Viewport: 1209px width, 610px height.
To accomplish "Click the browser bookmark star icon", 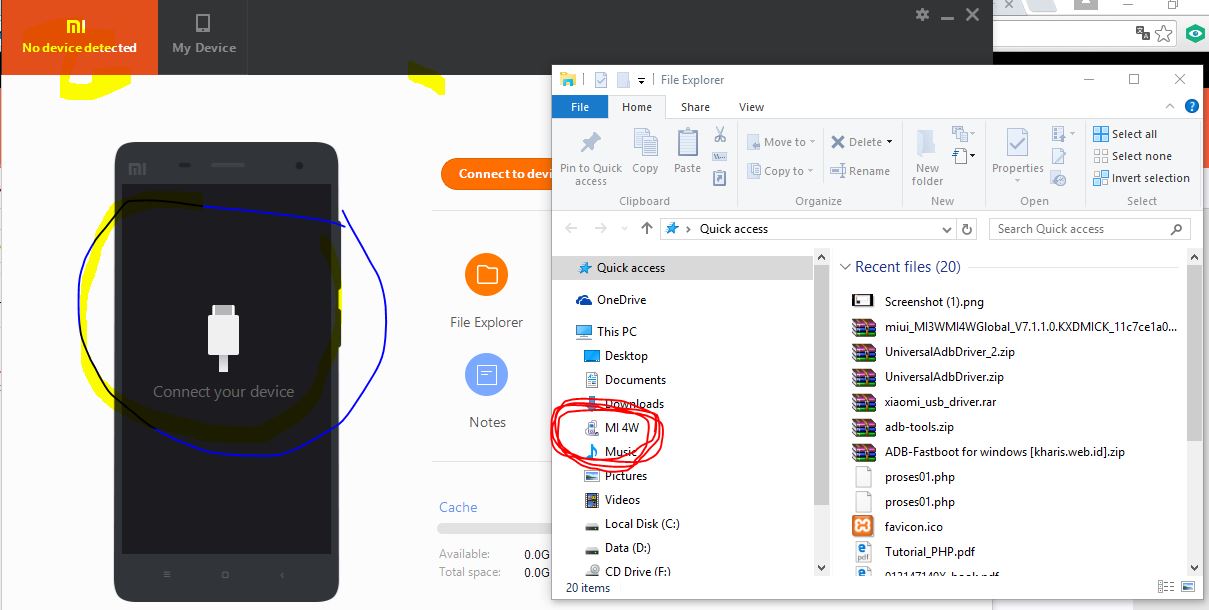I will 1164,33.
